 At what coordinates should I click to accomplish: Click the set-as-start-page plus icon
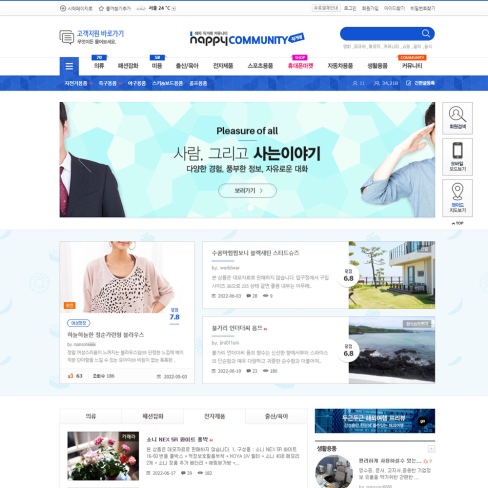[63, 8]
